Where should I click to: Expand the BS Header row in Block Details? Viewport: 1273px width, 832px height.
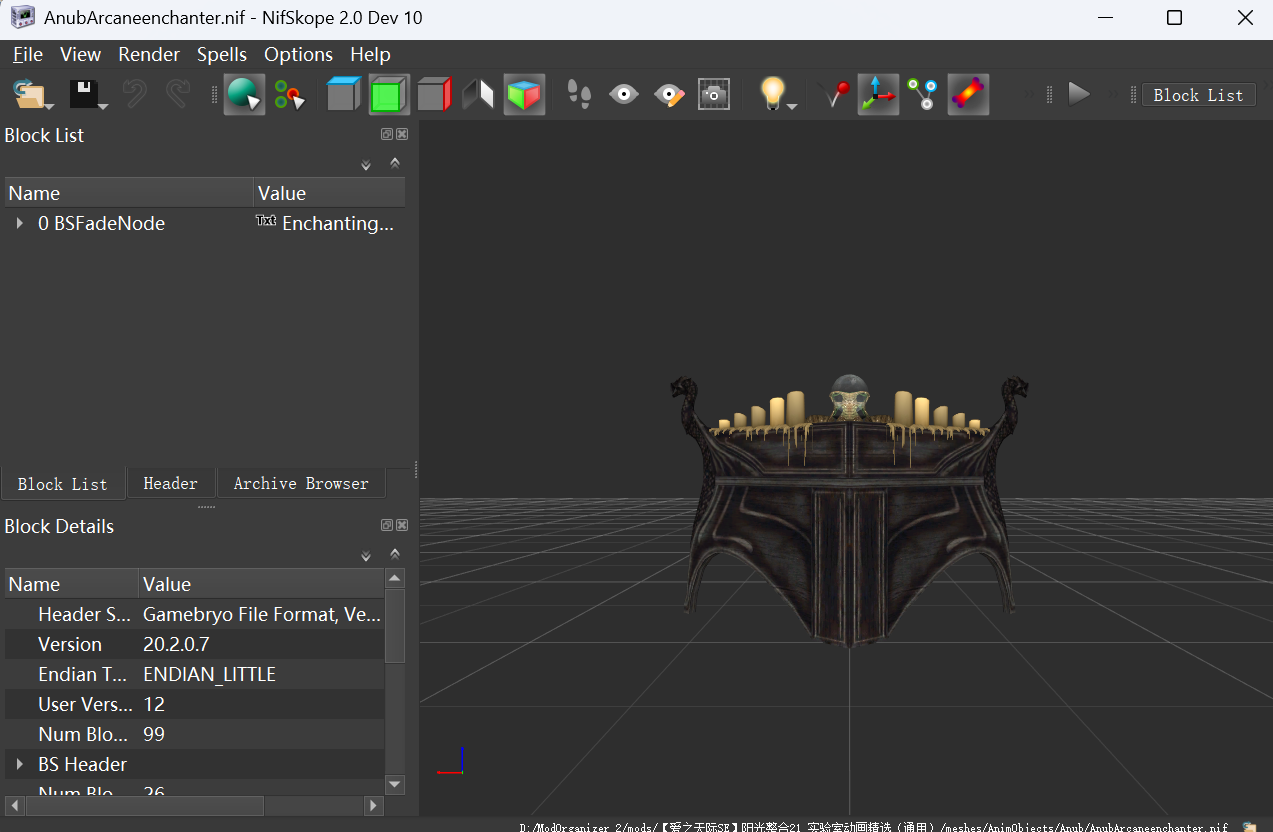pyautogui.click(x=20, y=764)
